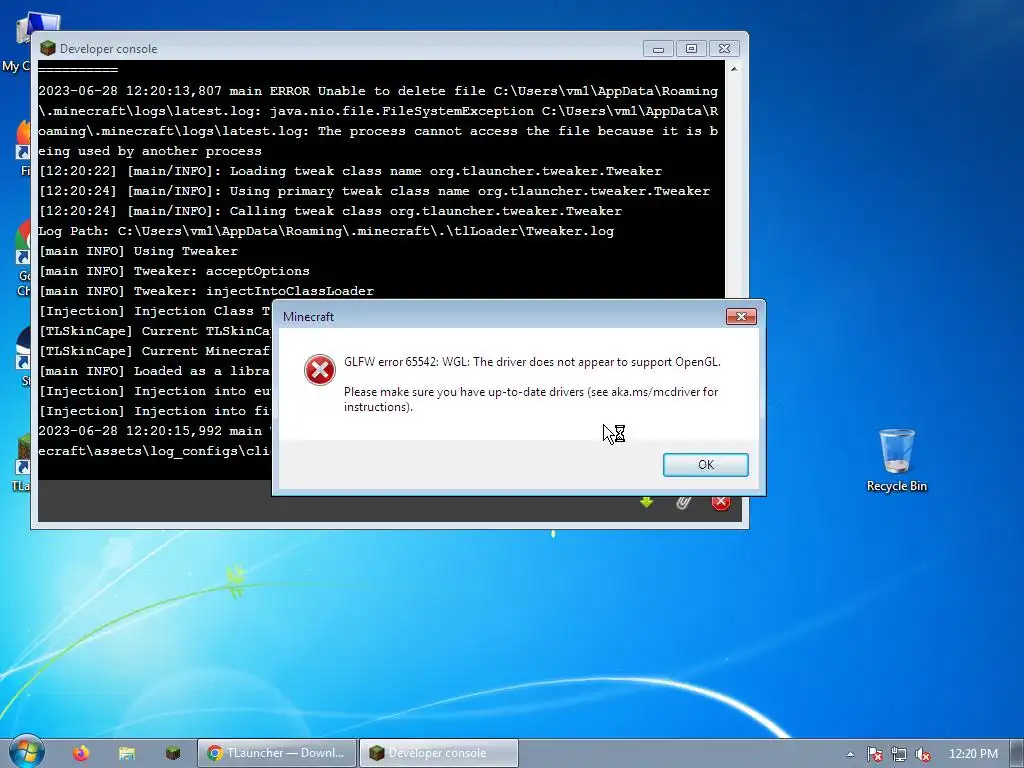Click the 'Loading tweak class name' console line
The width and height of the screenshot is (1024, 768).
point(350,171)
